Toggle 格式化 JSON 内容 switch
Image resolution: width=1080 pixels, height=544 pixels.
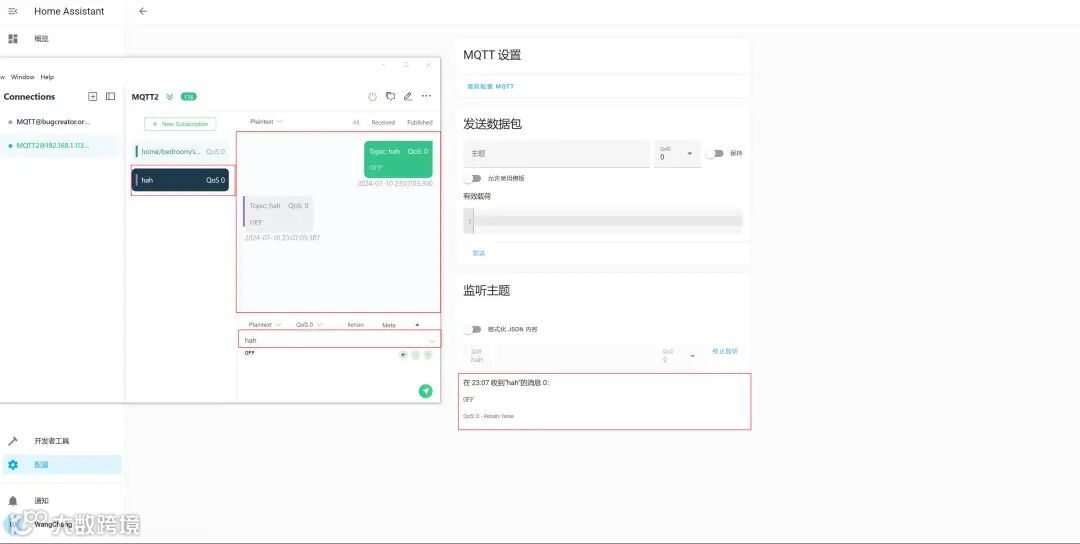(x=472, y=329)
